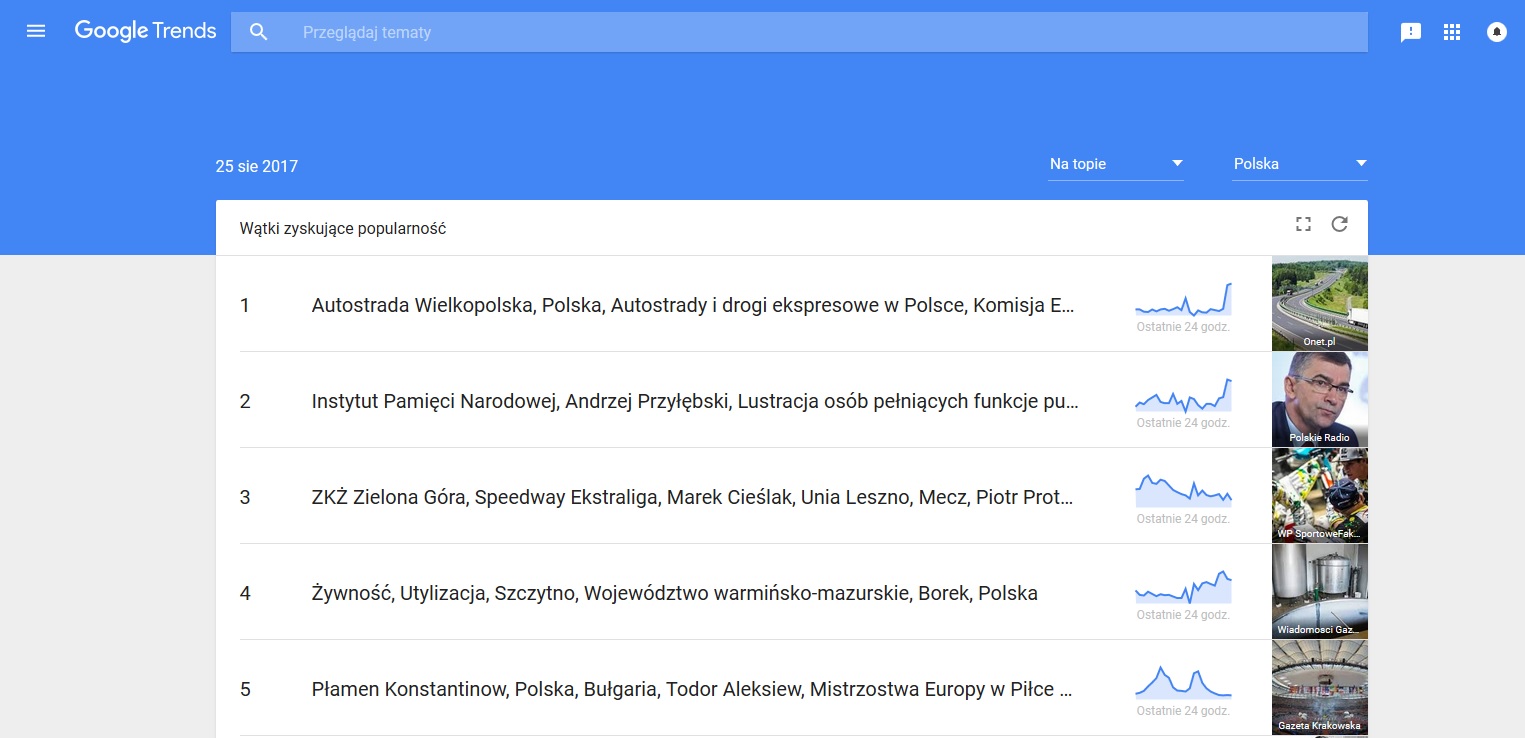
Task: Open the Polska country dropdown
Action: [x=1300, y=164]
